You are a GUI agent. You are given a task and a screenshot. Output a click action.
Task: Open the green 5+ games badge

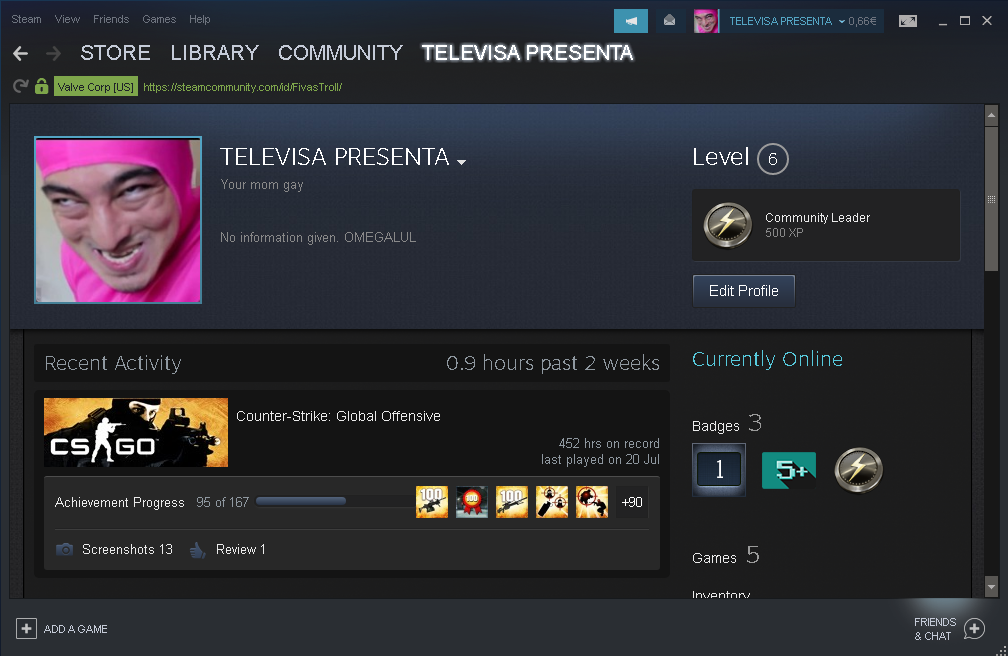789,470
